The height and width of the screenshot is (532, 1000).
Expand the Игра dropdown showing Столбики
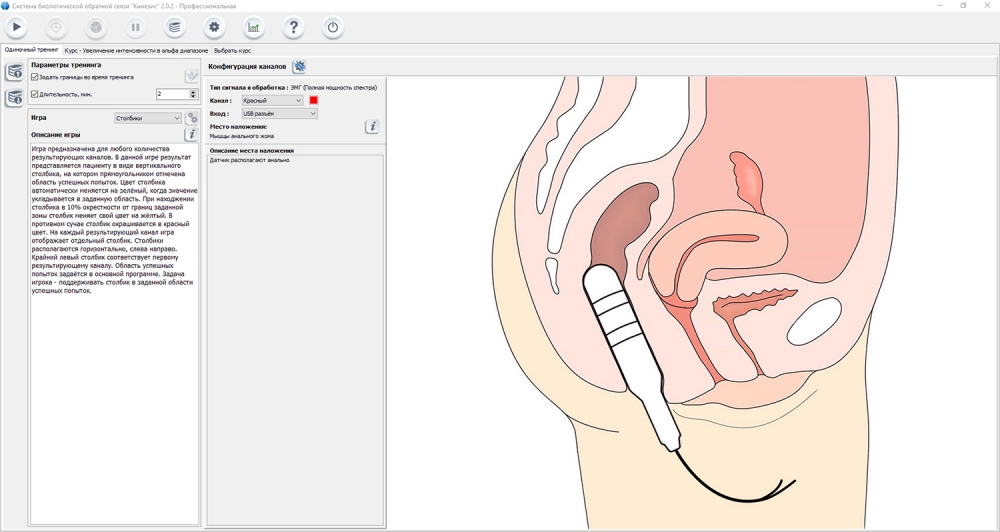click(147, 118)
